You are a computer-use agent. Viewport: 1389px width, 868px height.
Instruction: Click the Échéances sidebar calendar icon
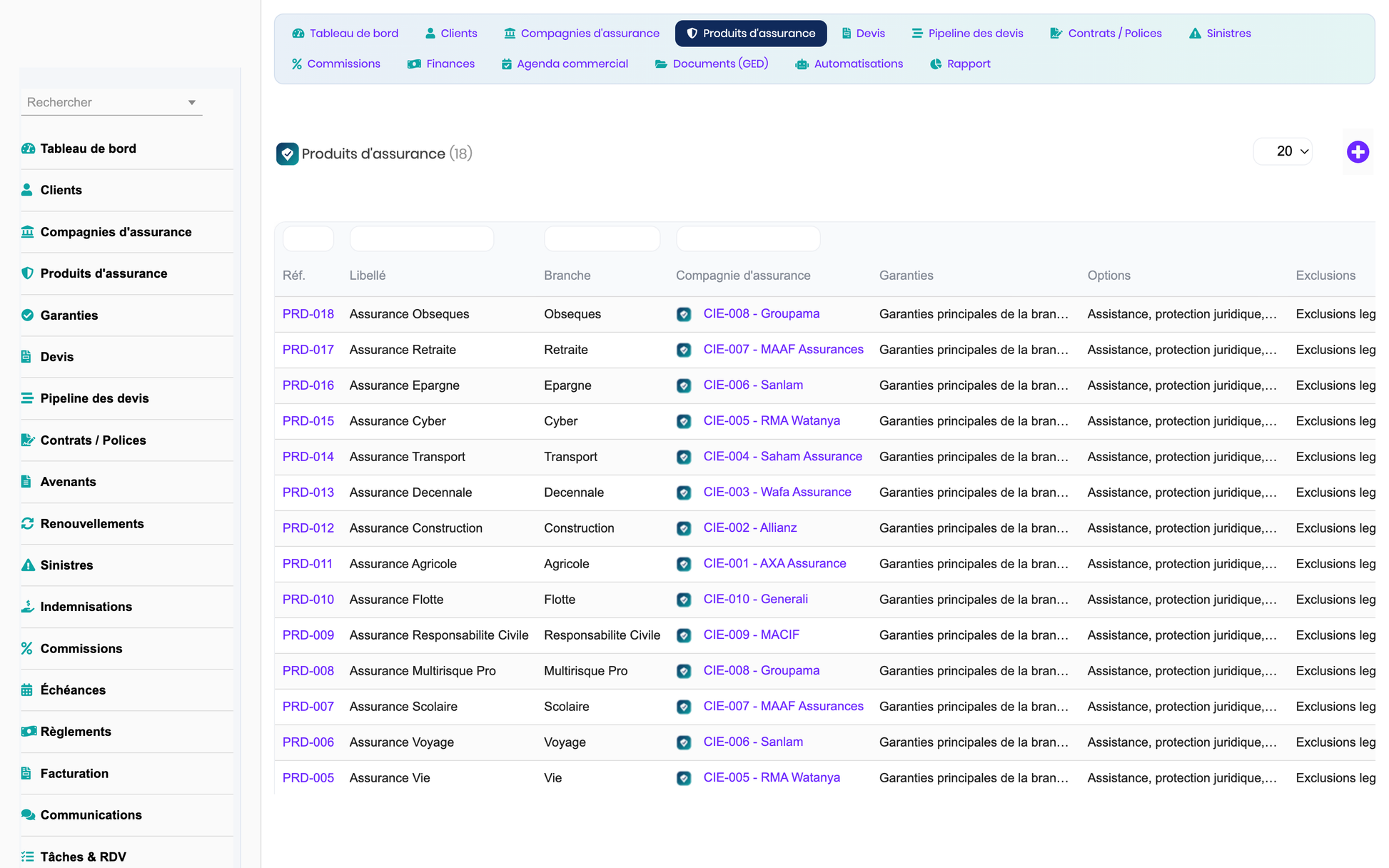27,690
